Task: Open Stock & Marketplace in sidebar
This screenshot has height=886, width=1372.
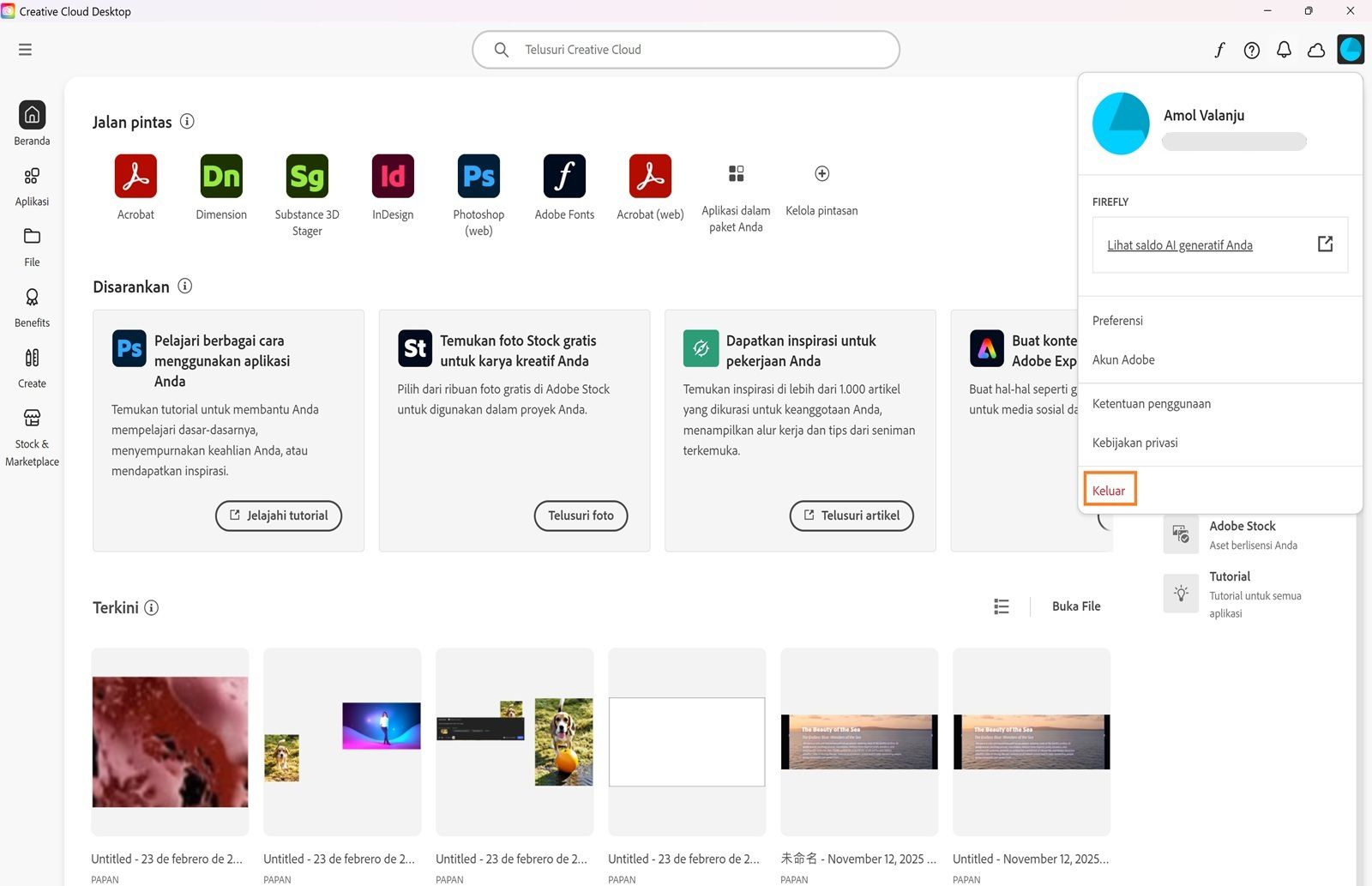Action: (x=32, y=437)
